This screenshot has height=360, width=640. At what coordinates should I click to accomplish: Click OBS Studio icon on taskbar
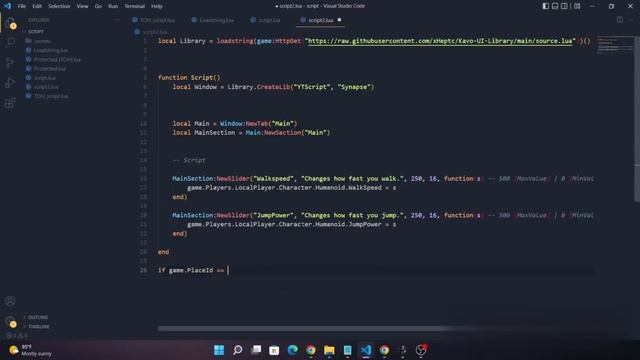tap(421, 350)
